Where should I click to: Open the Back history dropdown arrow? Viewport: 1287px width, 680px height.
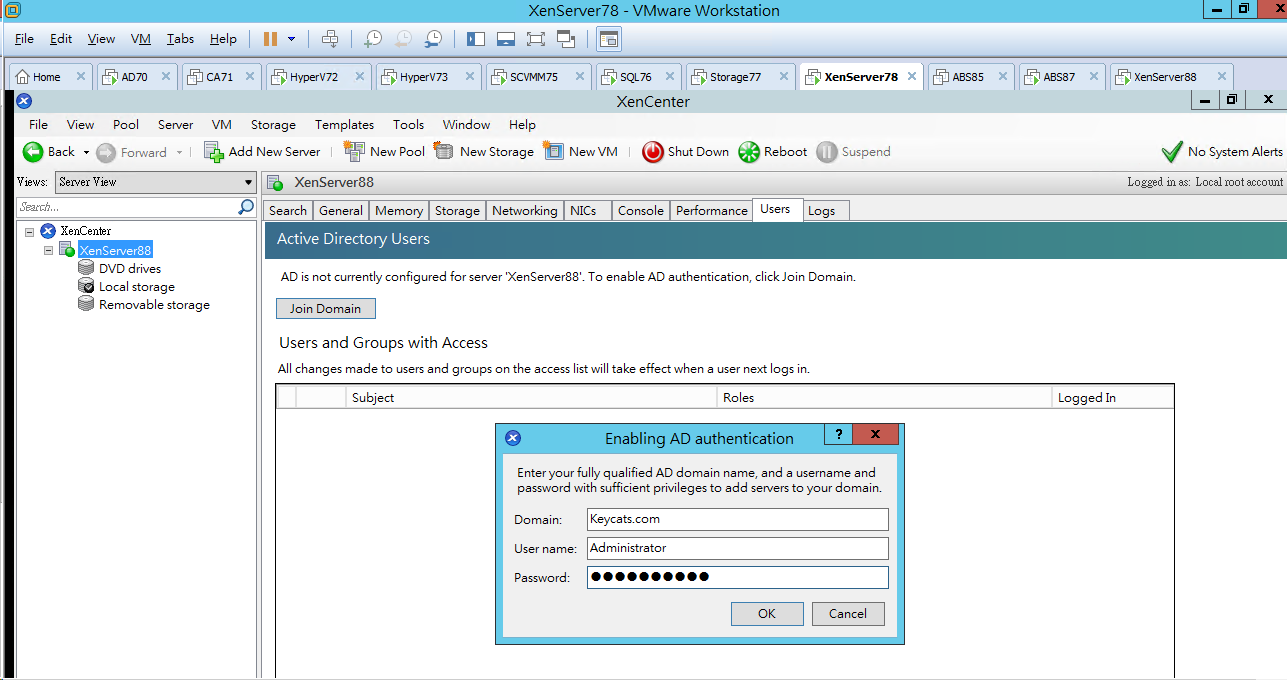tap(86, 152)
